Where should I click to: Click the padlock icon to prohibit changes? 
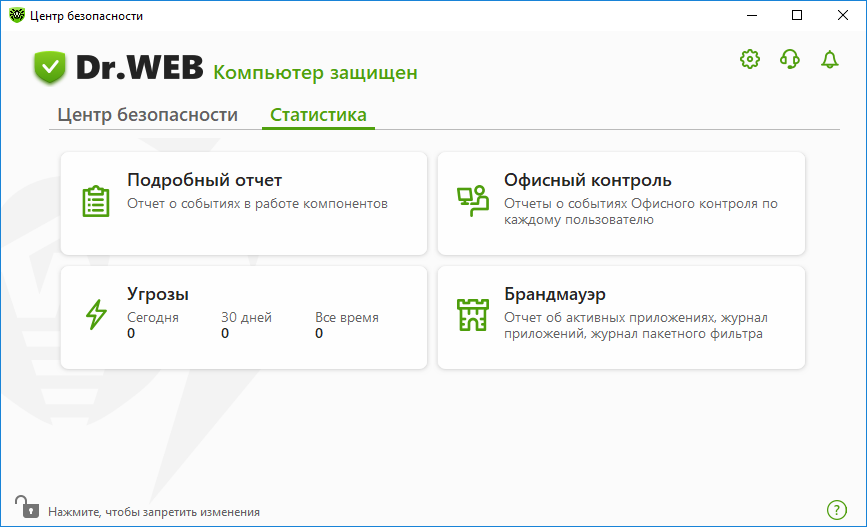click(27, 507)
